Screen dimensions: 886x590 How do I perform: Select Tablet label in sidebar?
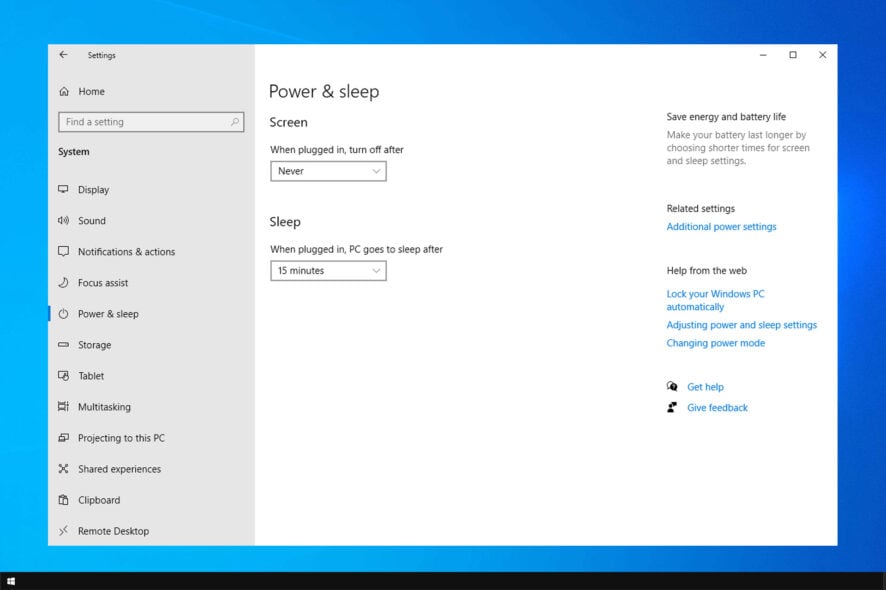pyautogui.click(x=91, y=376)
